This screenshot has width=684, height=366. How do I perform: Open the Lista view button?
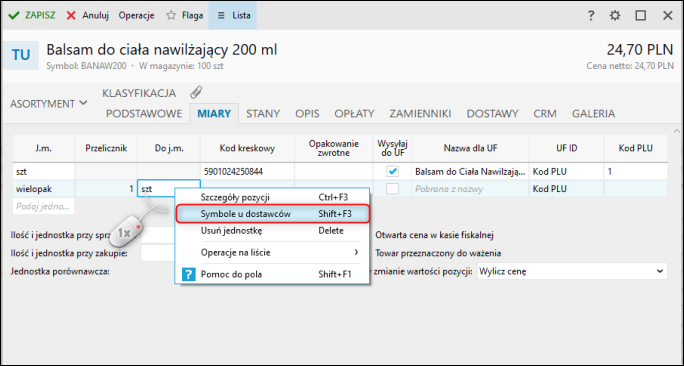tap(233, 15)
